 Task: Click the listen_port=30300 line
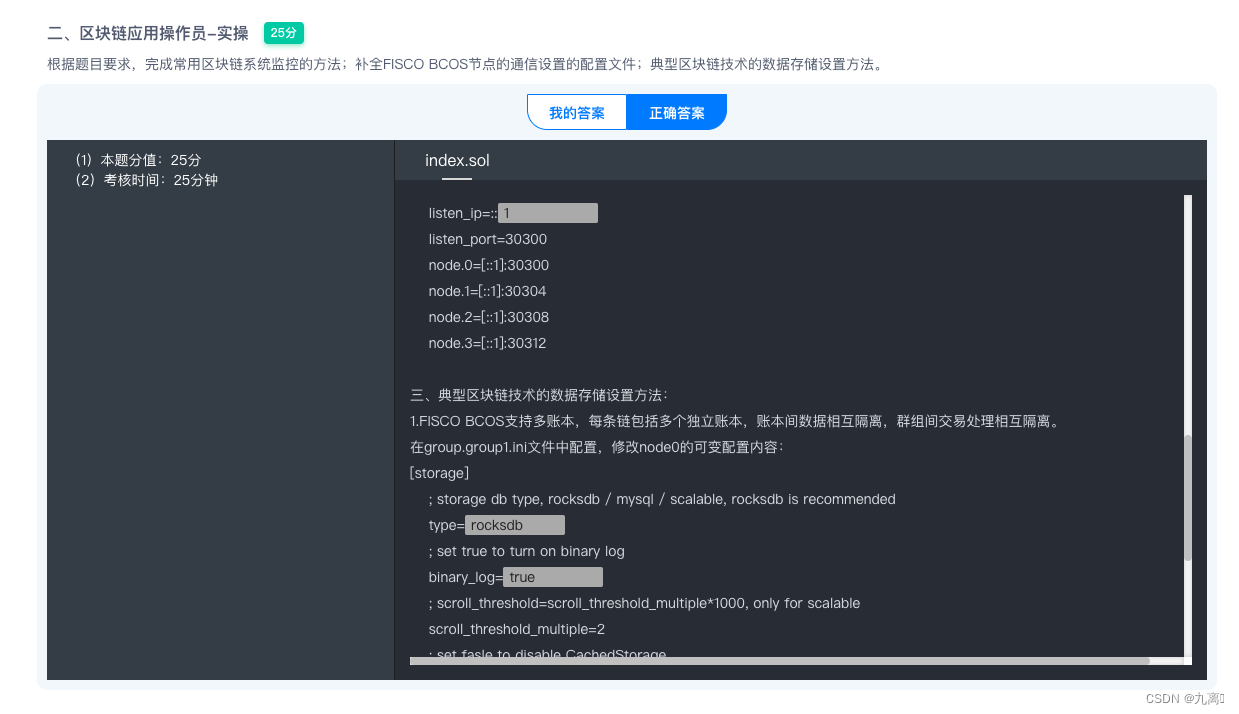point(487,239)
